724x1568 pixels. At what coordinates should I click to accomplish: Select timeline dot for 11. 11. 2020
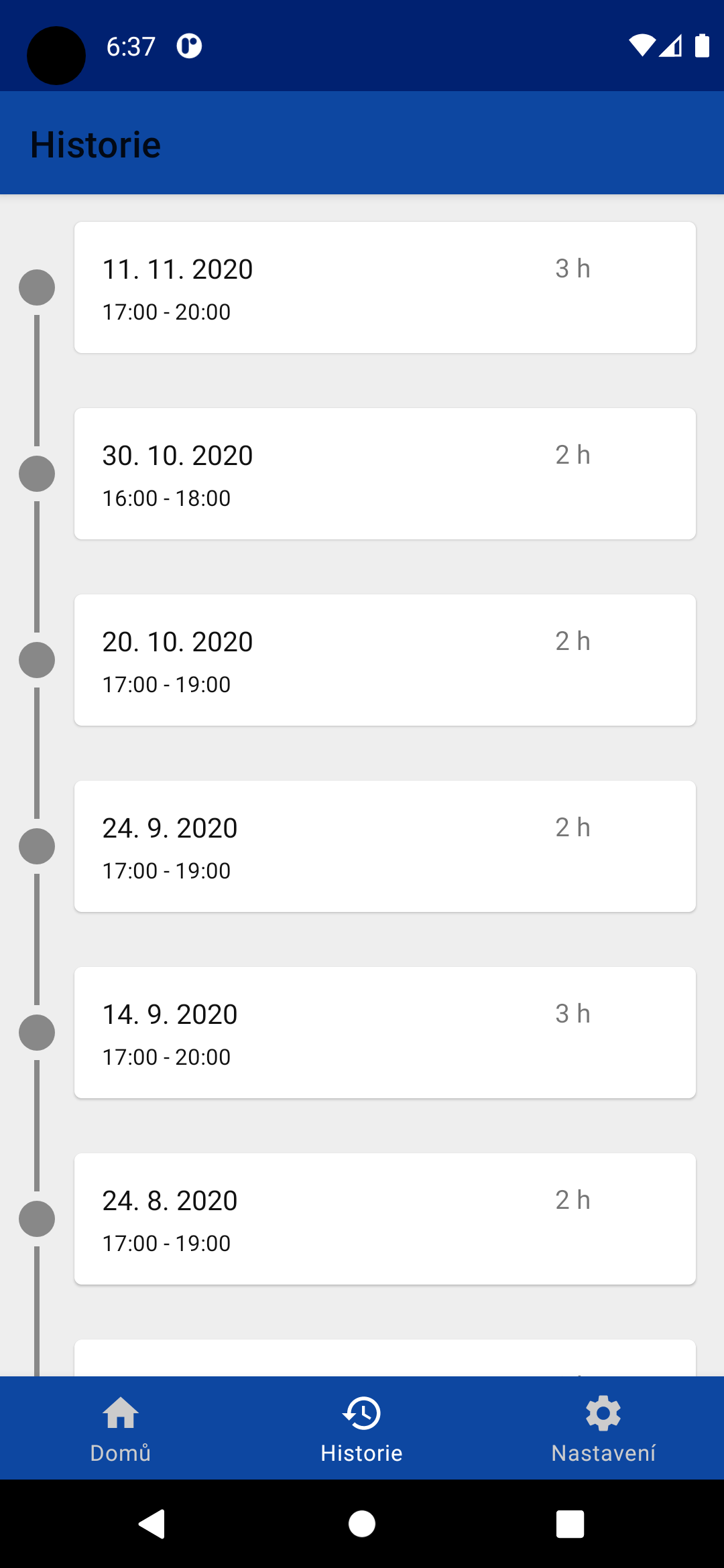[x=37, y=287]
